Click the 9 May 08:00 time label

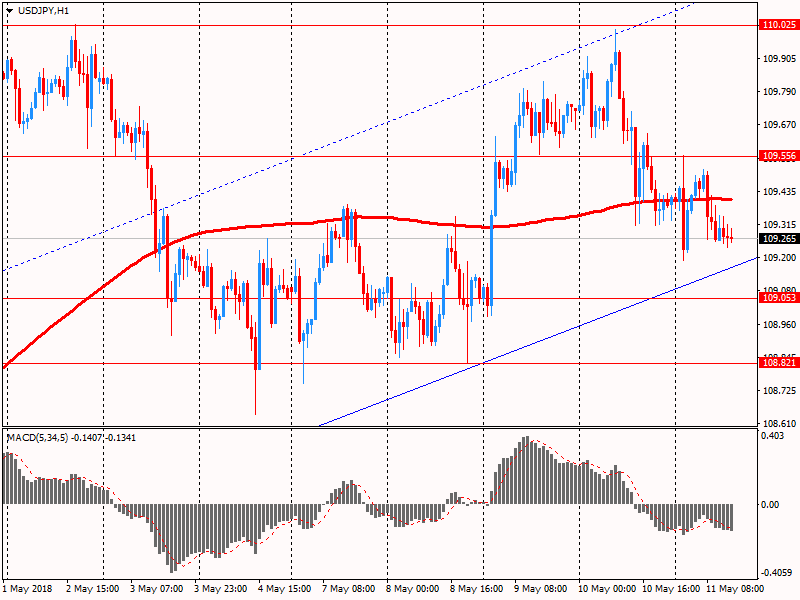click(x=540, y=589)
